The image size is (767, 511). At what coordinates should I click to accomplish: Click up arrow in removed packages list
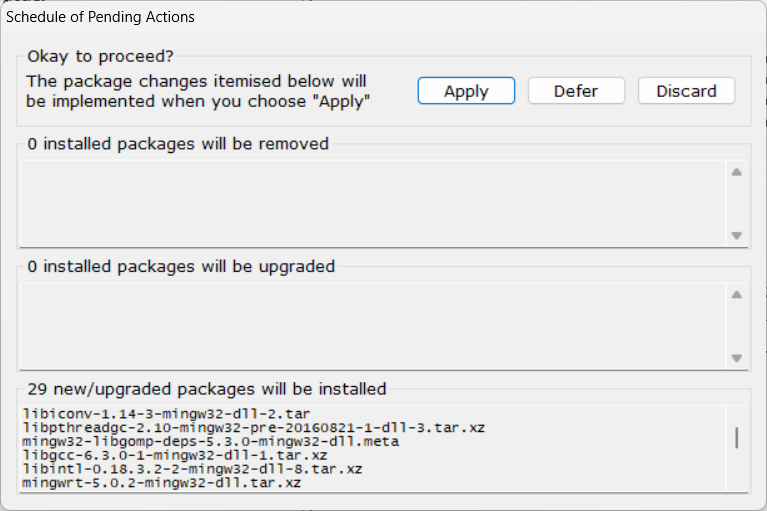pos(737,172)
